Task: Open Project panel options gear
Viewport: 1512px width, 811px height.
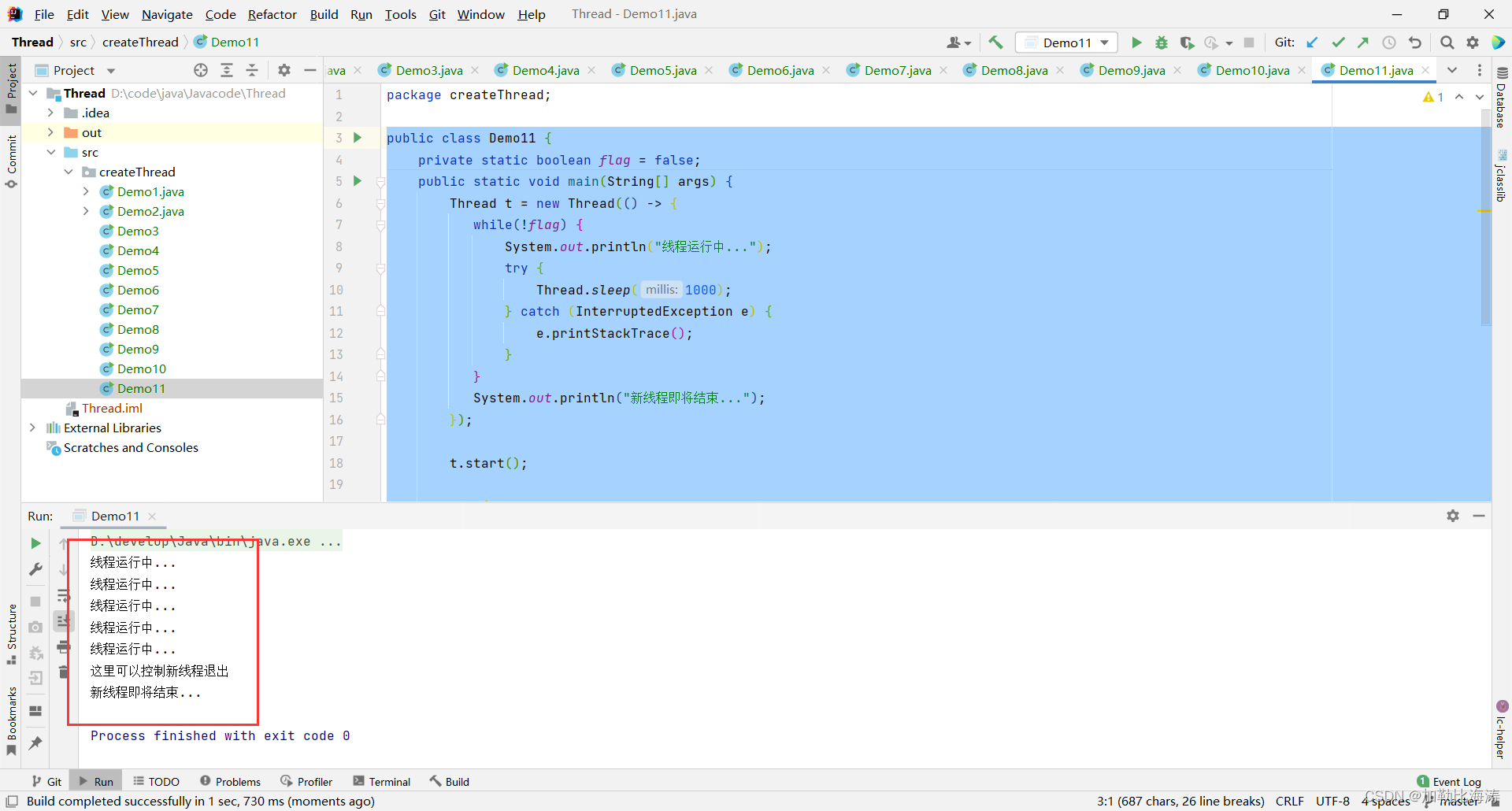Action: (x=284, y=70)
